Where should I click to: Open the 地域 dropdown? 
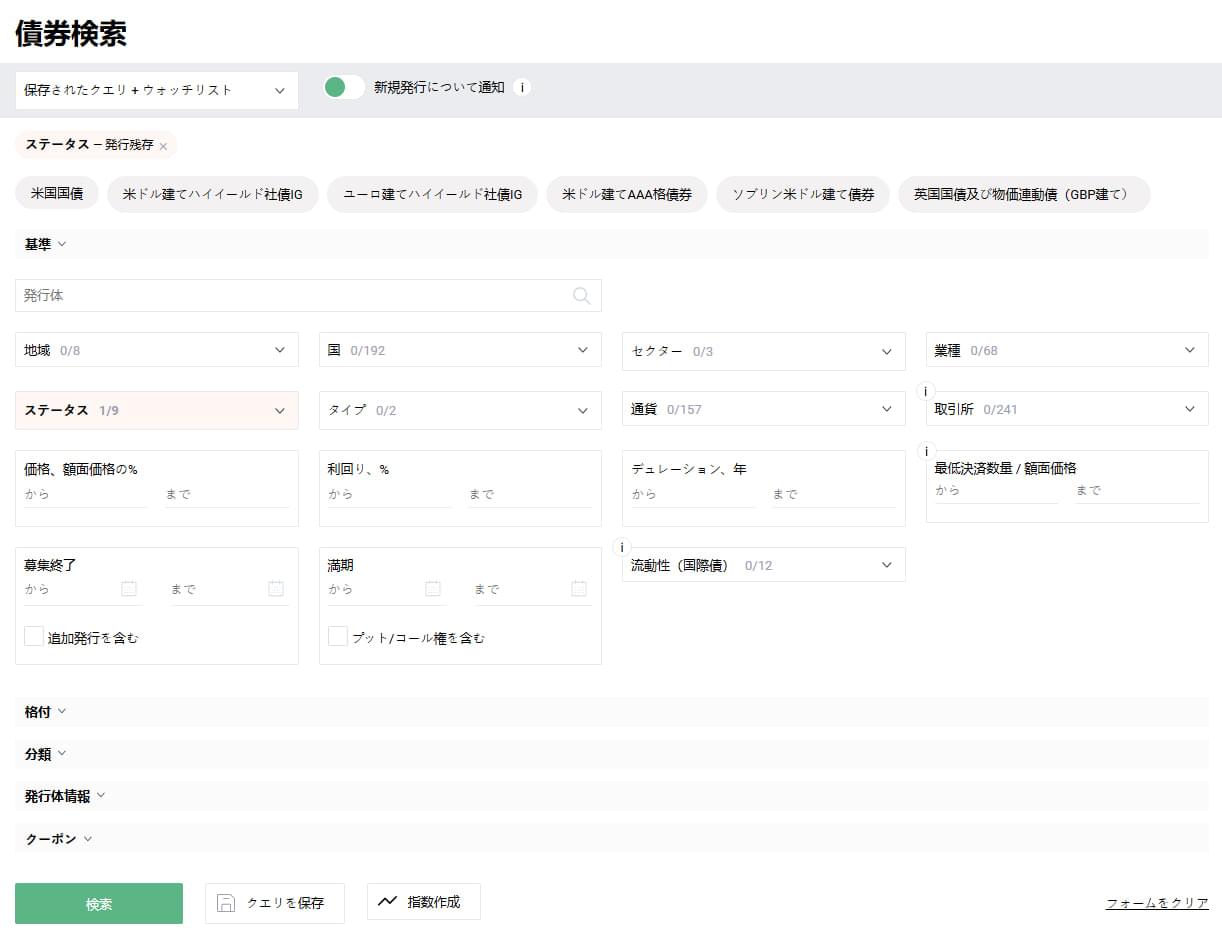(157, 350)
